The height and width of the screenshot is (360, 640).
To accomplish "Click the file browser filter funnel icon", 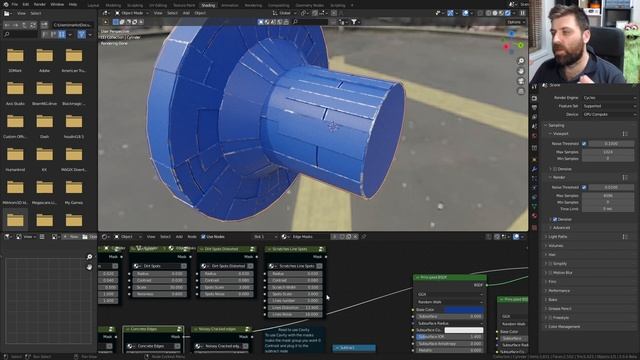I will [x=82, y=35].
